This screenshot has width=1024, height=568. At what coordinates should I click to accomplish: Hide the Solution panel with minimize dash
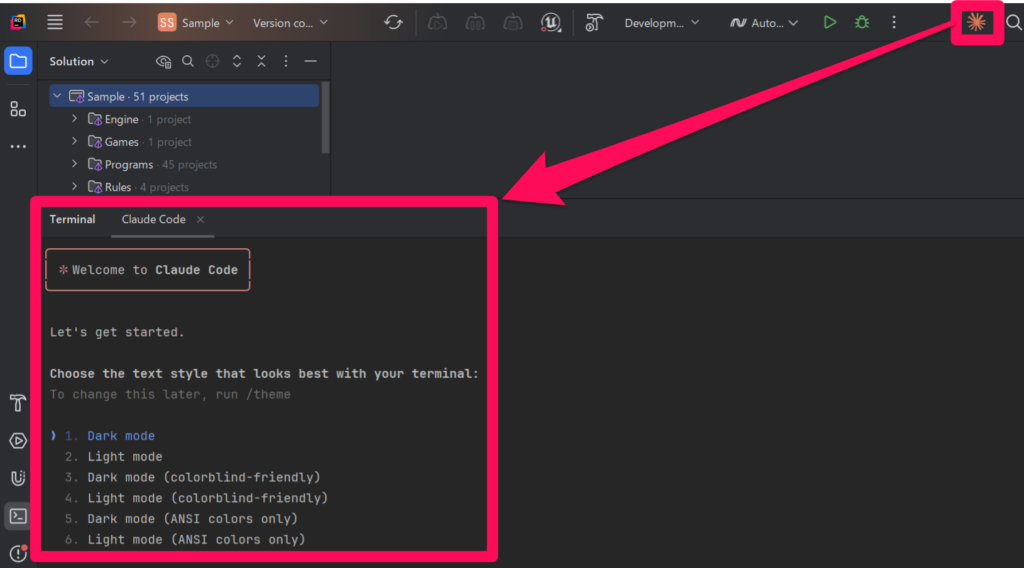(310, 61)
